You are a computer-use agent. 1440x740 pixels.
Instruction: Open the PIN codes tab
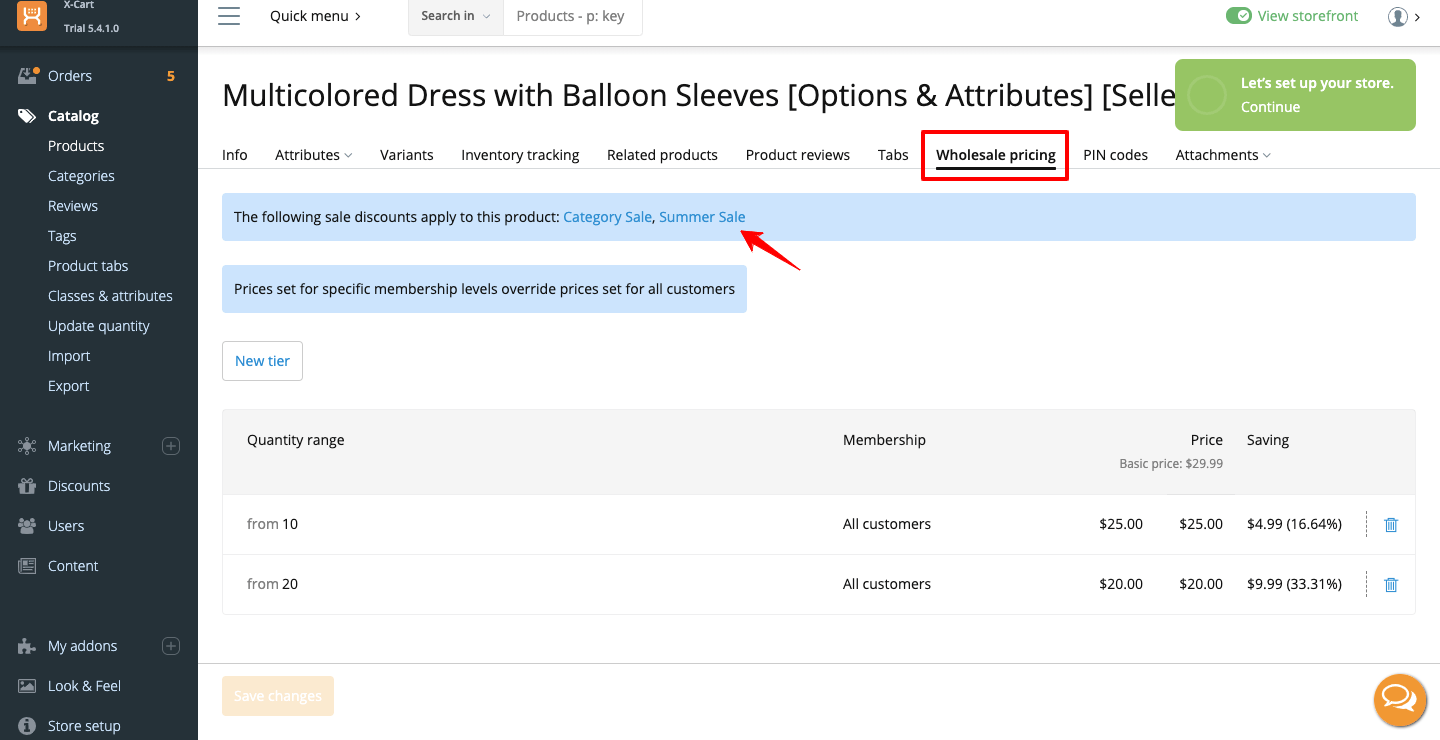tap(1115, 155)
